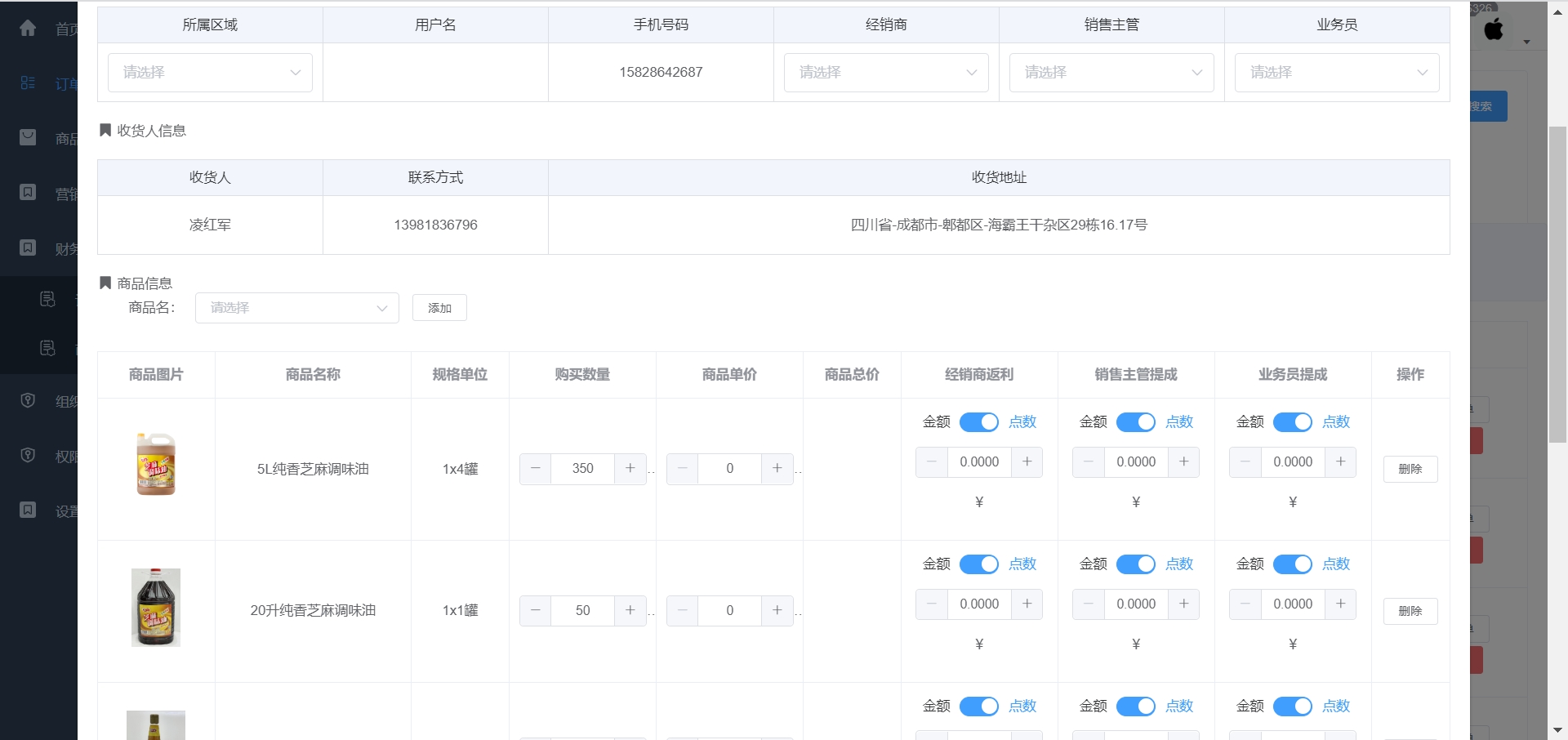
Task: Open the 销售主管 dropdown
Action: coord(1111,73)
